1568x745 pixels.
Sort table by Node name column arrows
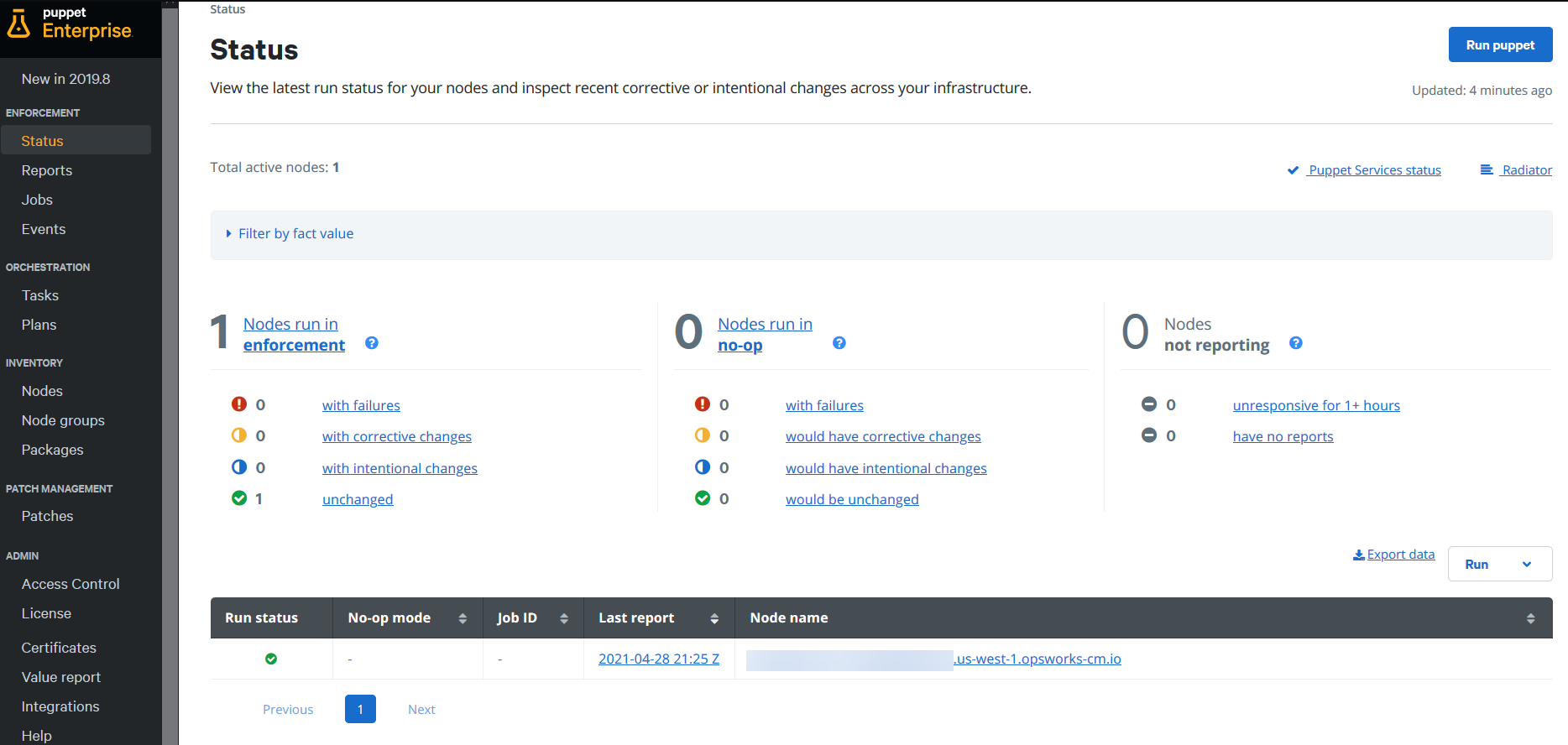(x=1531, y=618)
